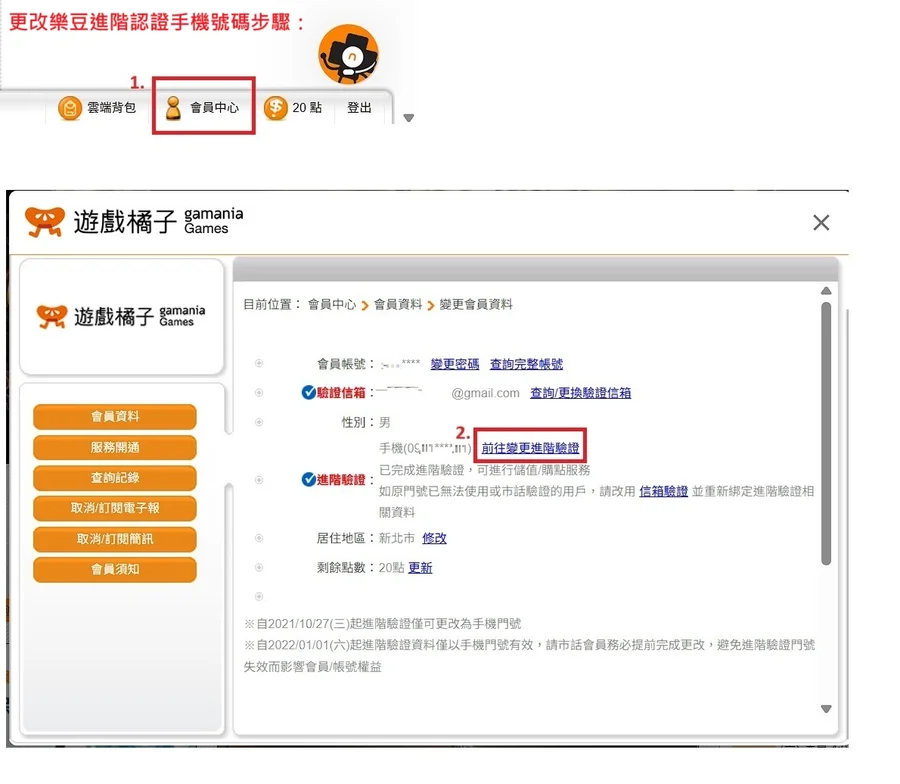900x784 pixels.
Task: Click the 信箱驗證 link
Action: [663, 491]
